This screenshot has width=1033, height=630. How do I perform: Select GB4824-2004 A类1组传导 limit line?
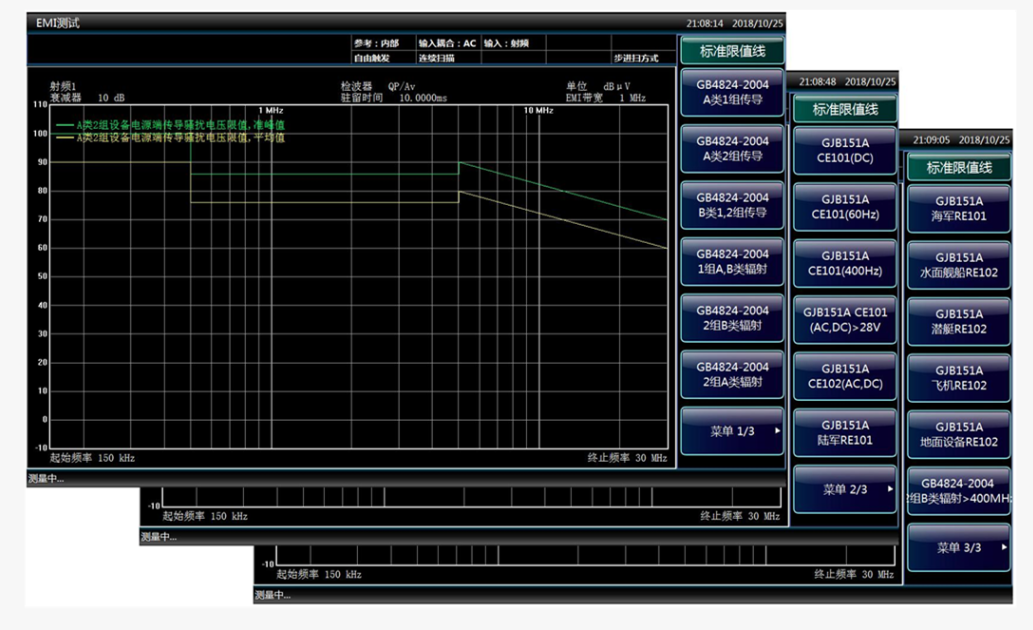732,92
